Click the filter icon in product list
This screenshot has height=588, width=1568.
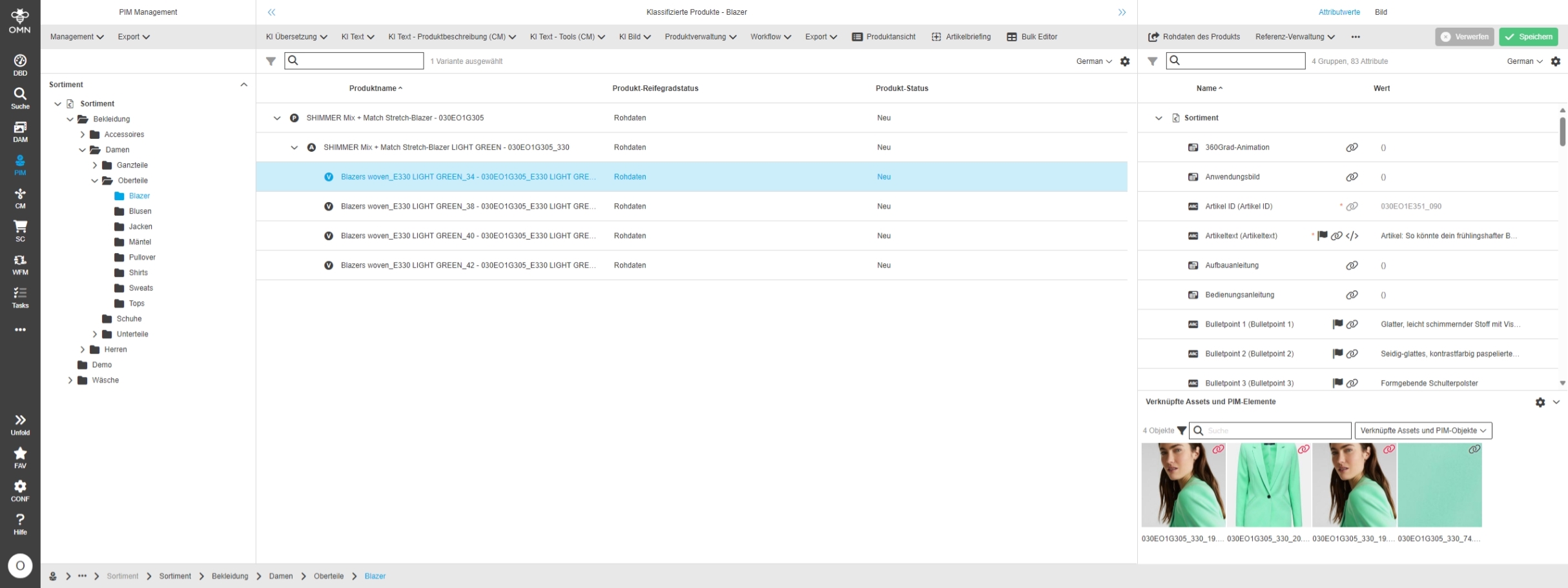pyautogui.click(x=271, y=61)
